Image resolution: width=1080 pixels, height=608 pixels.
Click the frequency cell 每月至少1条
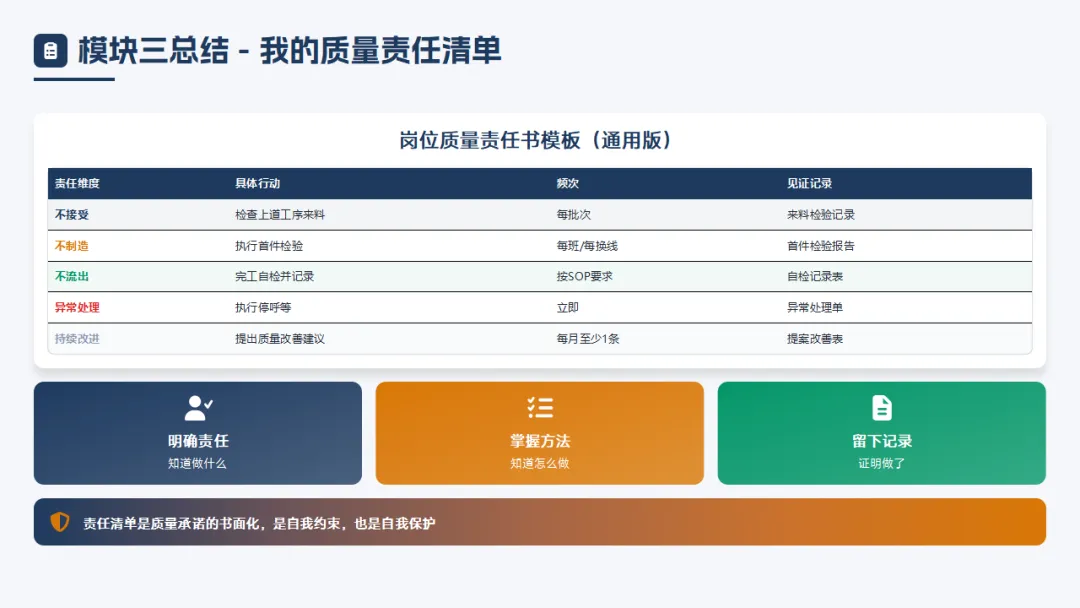tap(588, 339)
